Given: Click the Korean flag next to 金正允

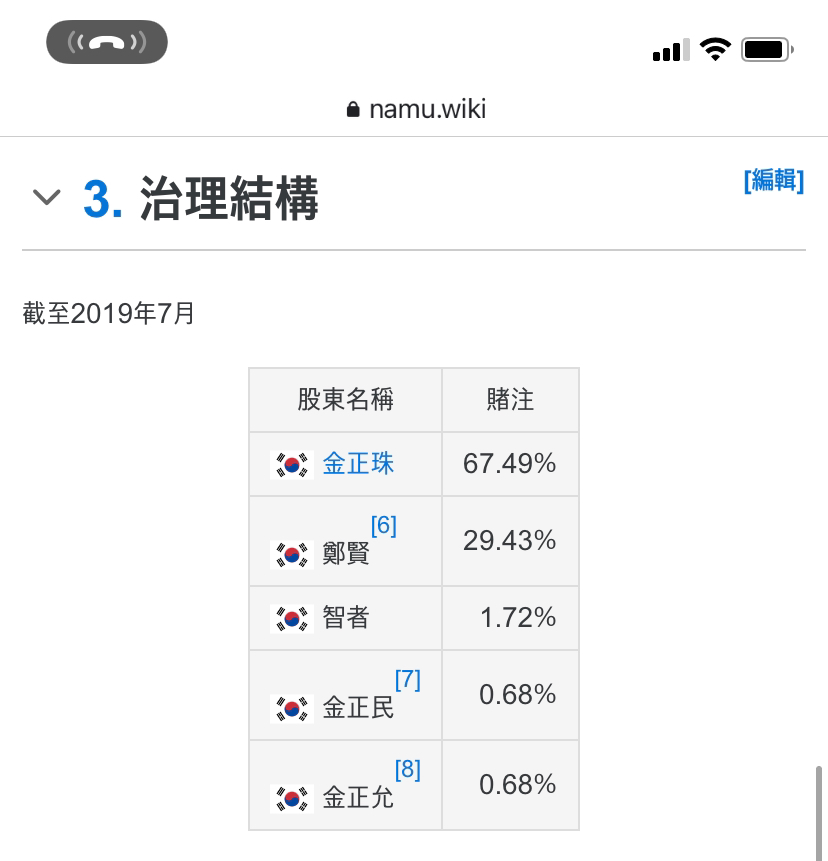Looking at the screenshot, I should tap(292, 798).
